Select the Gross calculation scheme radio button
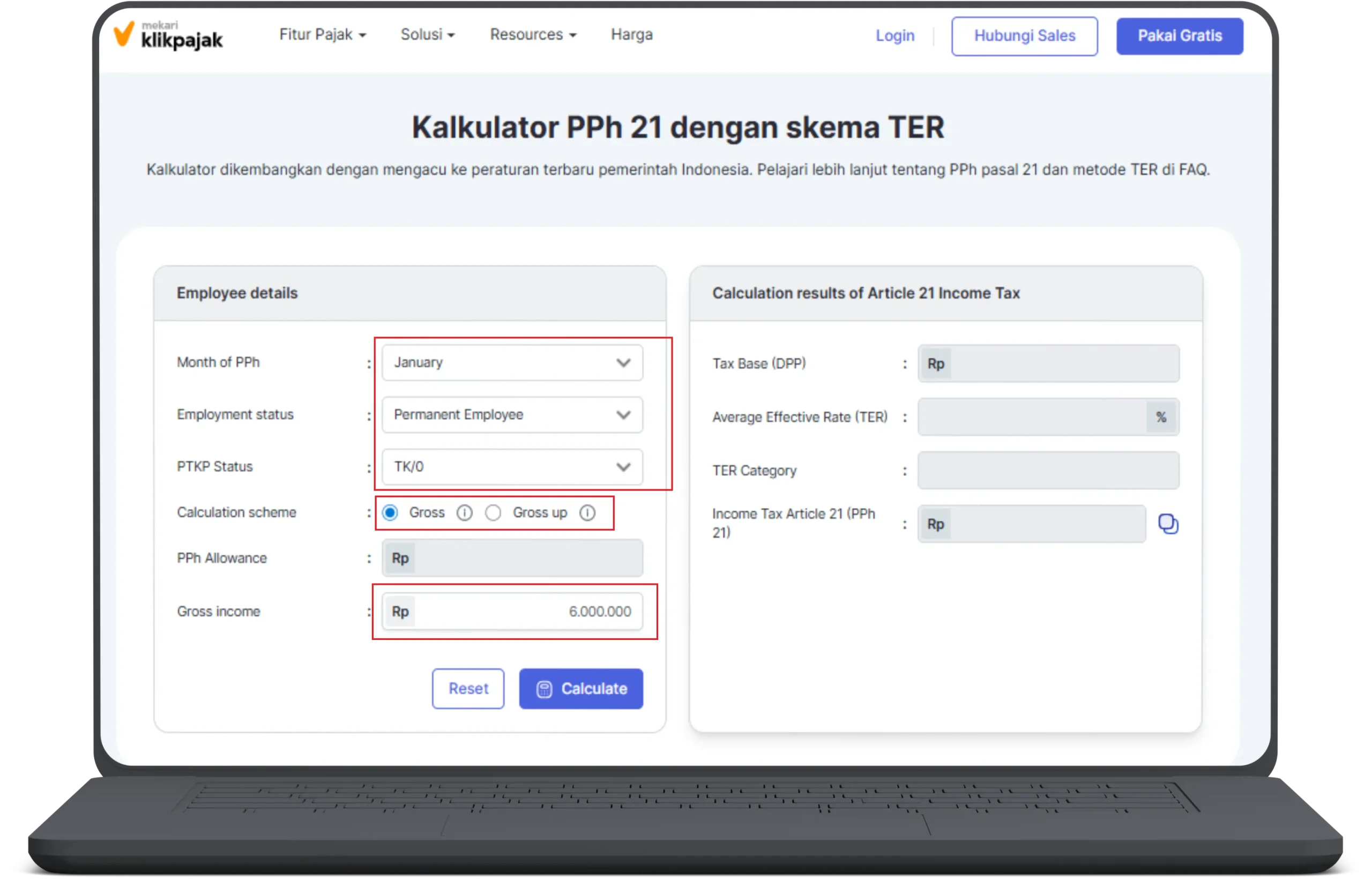This screenshot has width=1372, height=879. (390, 512)
